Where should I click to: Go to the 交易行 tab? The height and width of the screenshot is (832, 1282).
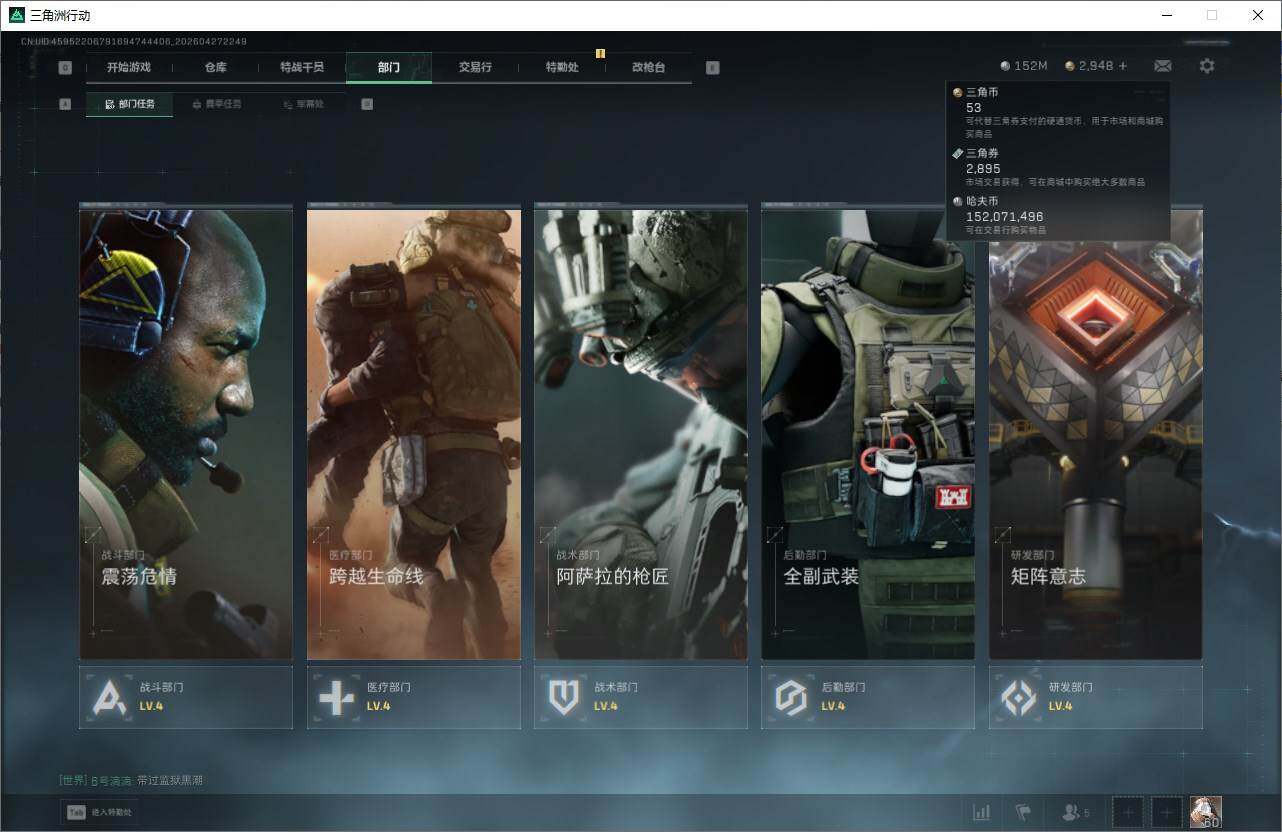point(475,67)
